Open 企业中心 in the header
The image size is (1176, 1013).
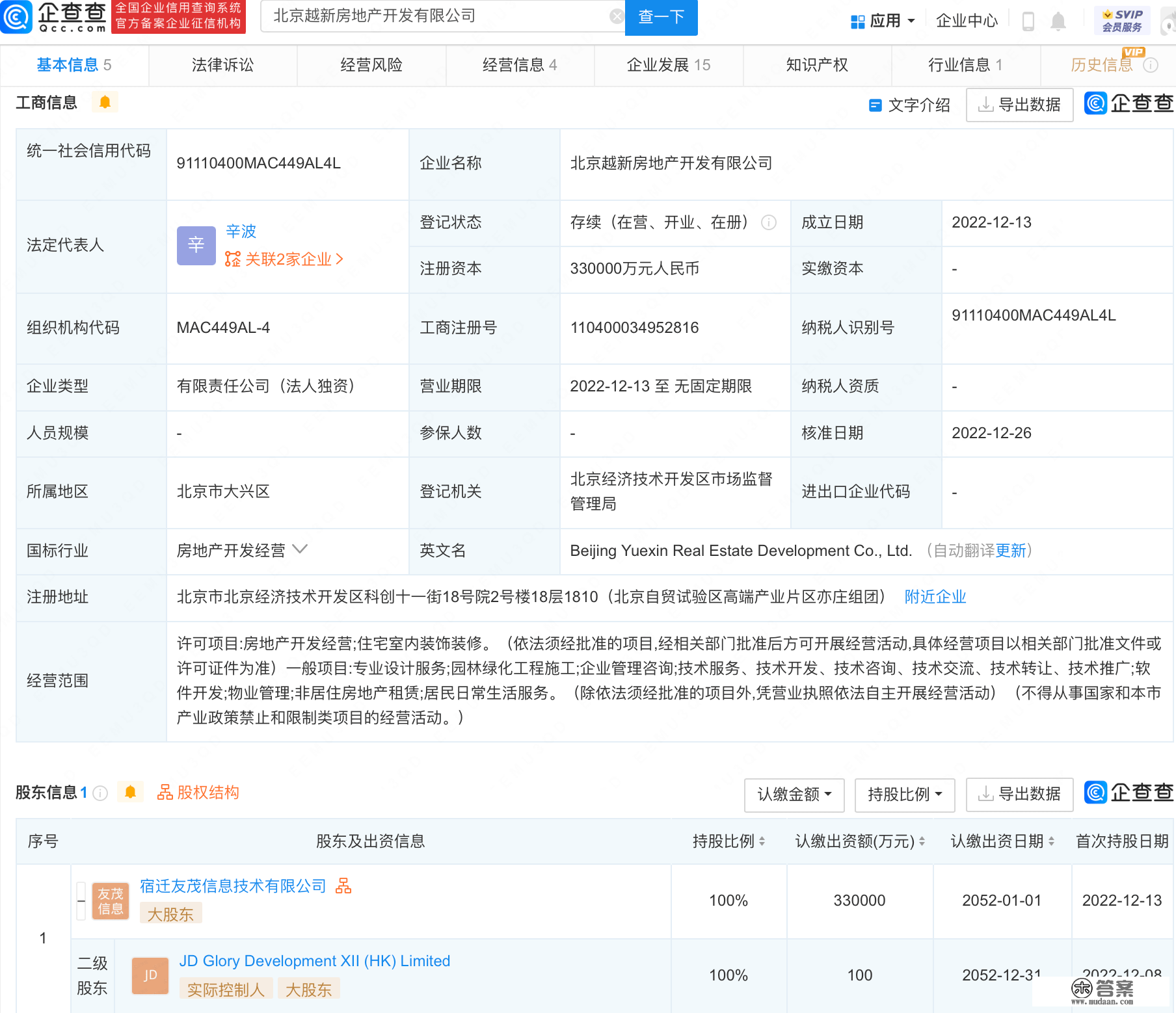(x=967, y=21)
